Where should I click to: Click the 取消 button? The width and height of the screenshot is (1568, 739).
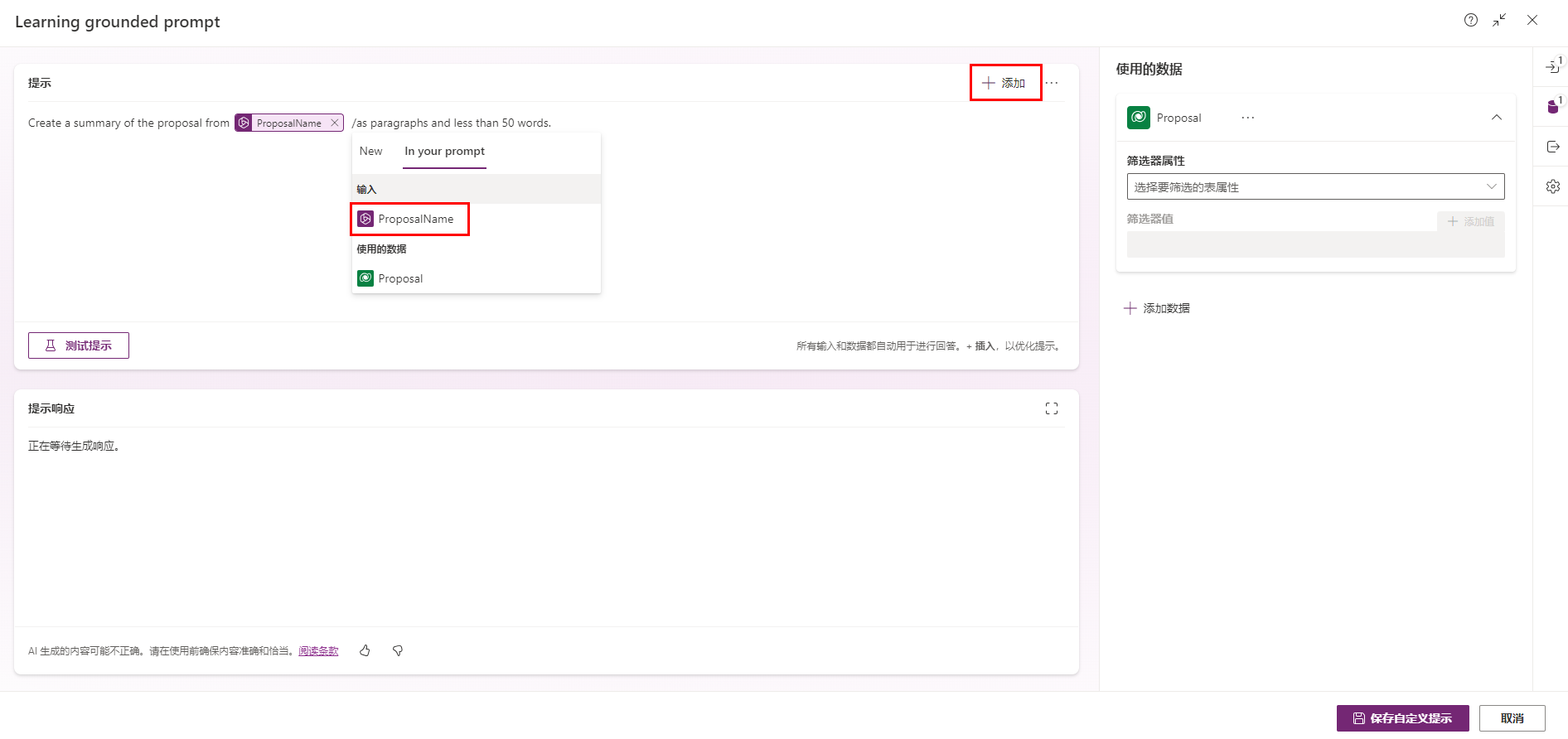click(1512, 718)
